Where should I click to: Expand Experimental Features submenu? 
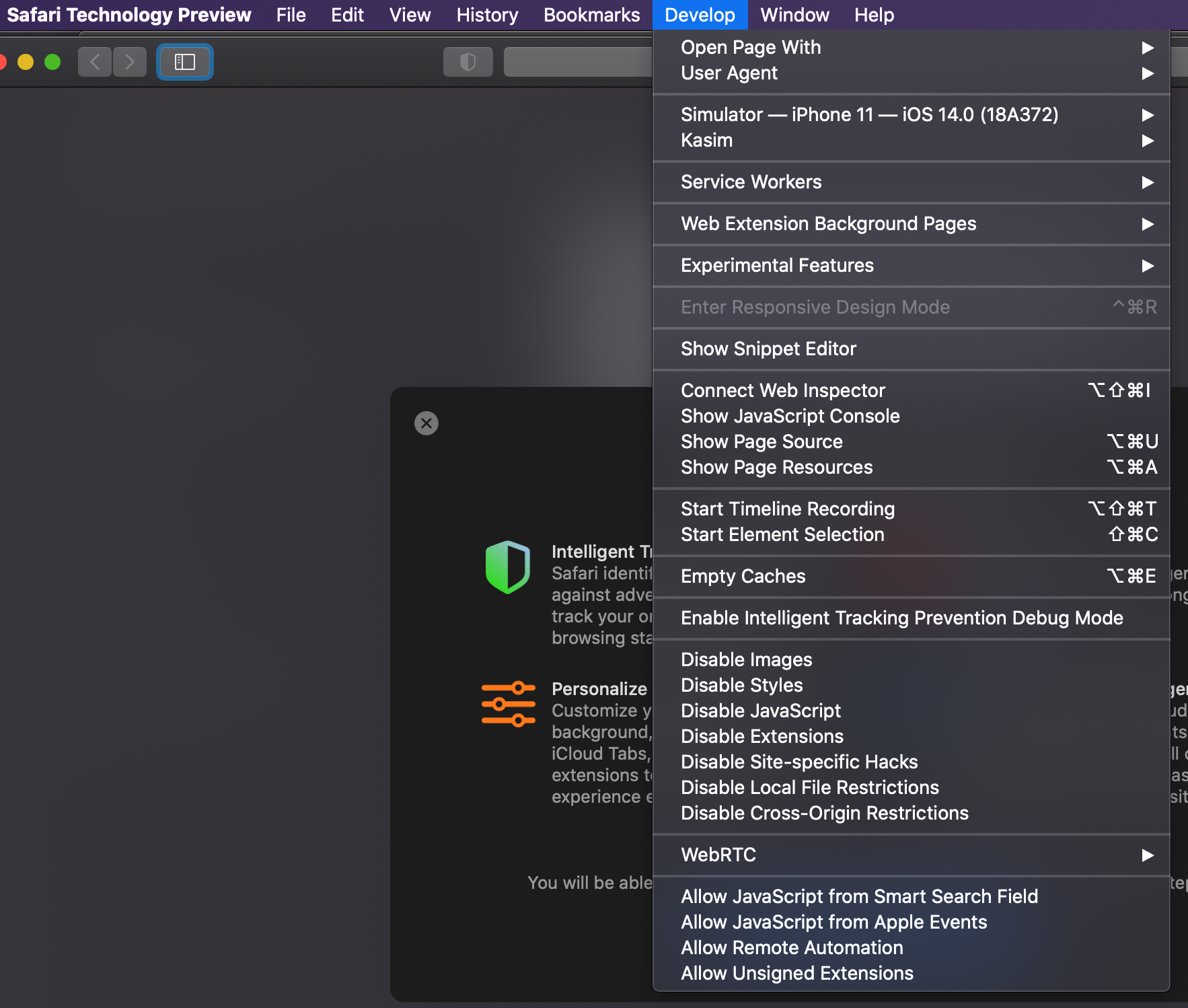[x=912, y=265]
